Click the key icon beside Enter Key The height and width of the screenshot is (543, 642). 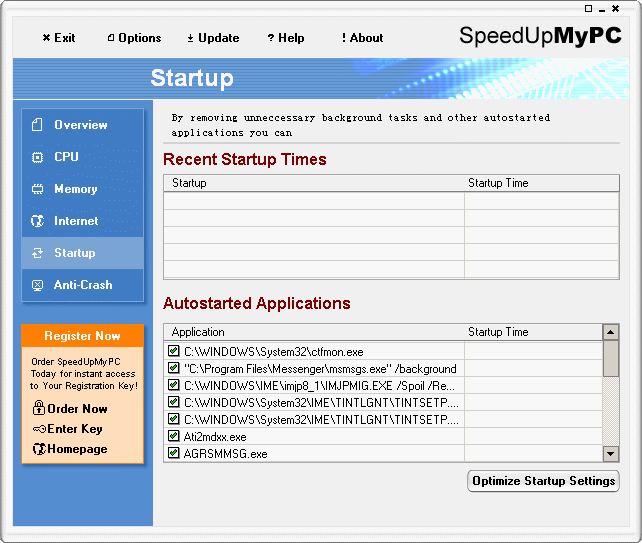(x=39, y=429)
